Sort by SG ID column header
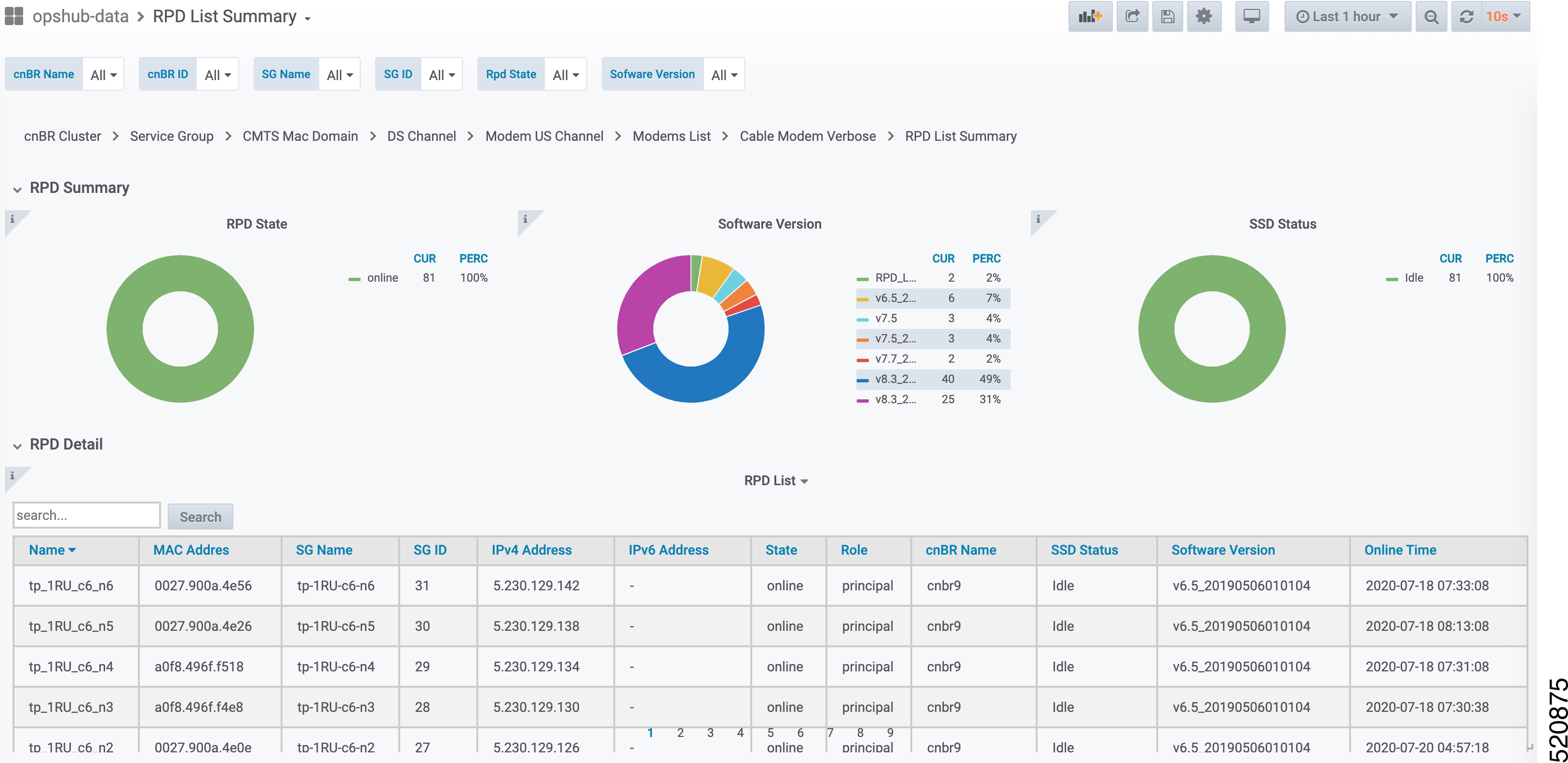Viewport: 1568px width, 763px height. coord(430,550)
